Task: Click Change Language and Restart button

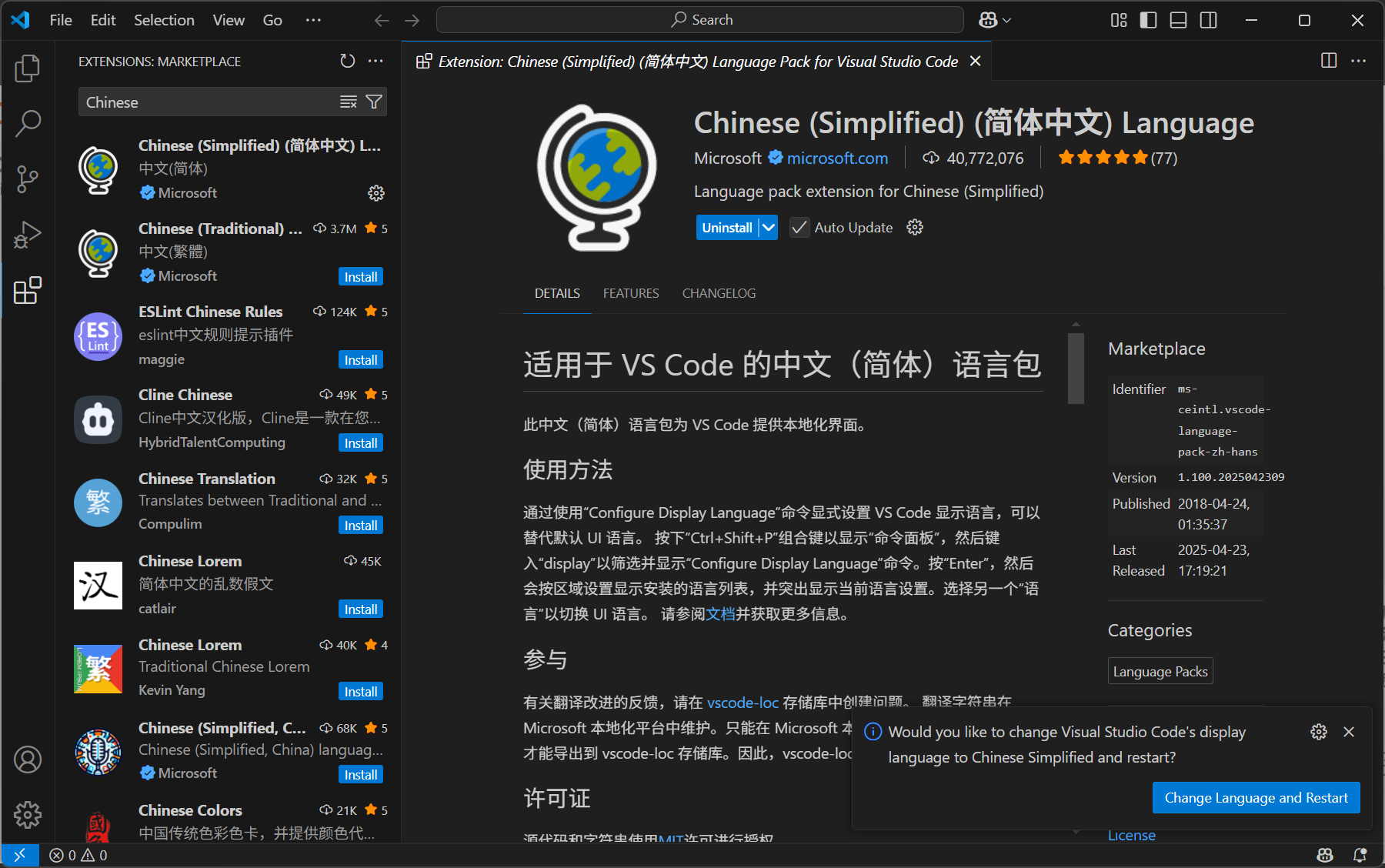Action: (1256, 798)
